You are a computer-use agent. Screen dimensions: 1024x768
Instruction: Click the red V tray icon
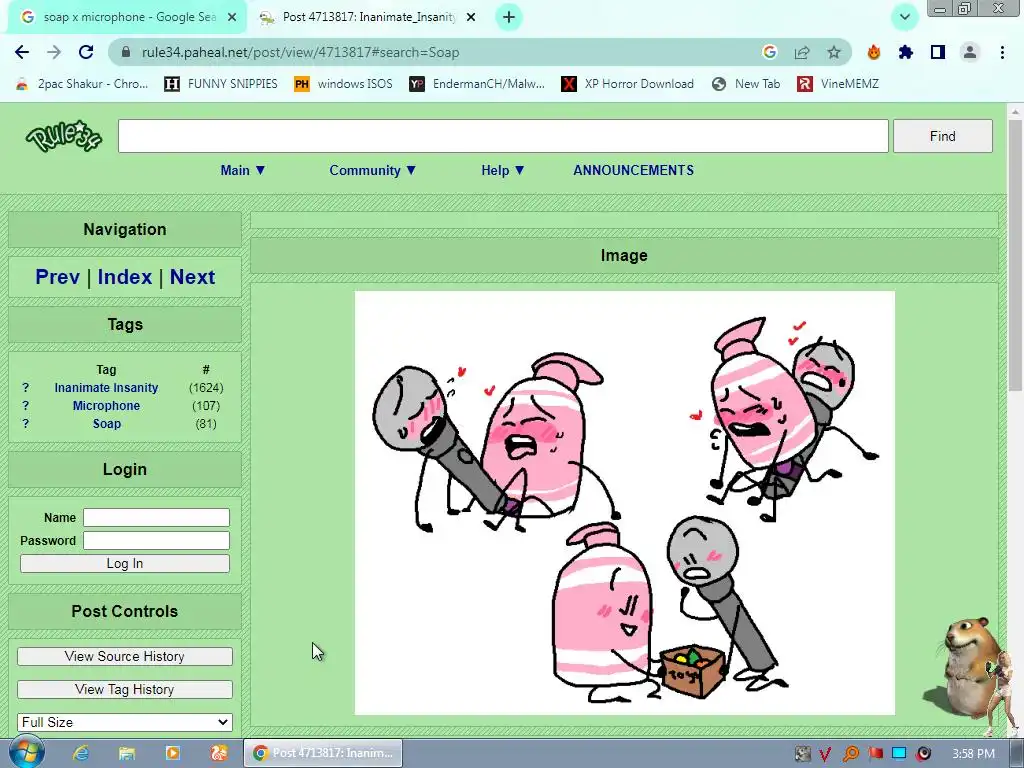(x=825, y=754)
